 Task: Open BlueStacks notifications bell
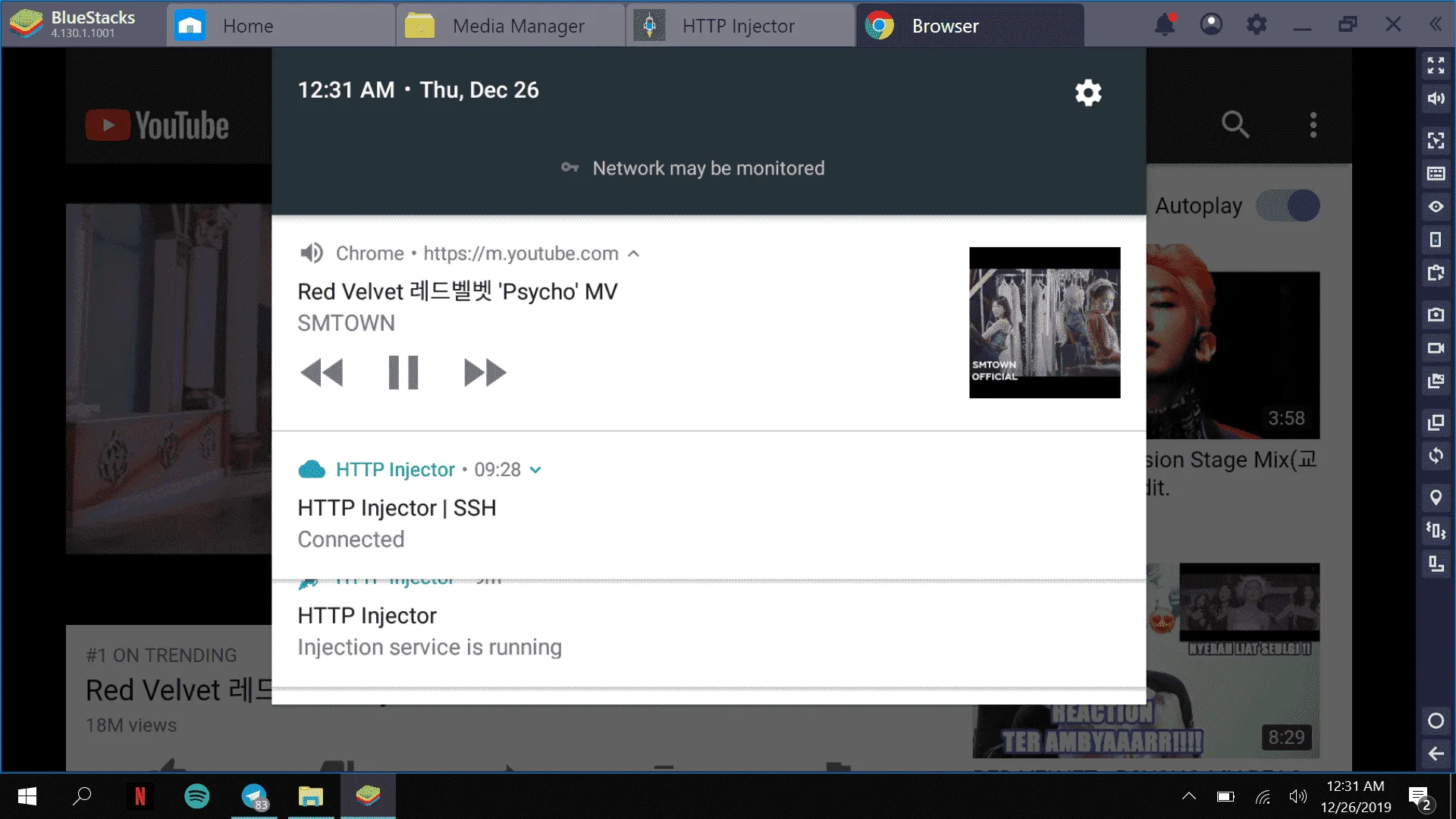click(1165, 25)
